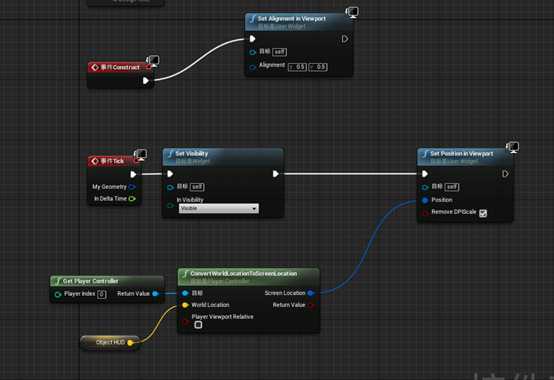The width and height of the screenshot is (554, 380).
Task: Click My Geometry output pin
Action: pos(132,187)
